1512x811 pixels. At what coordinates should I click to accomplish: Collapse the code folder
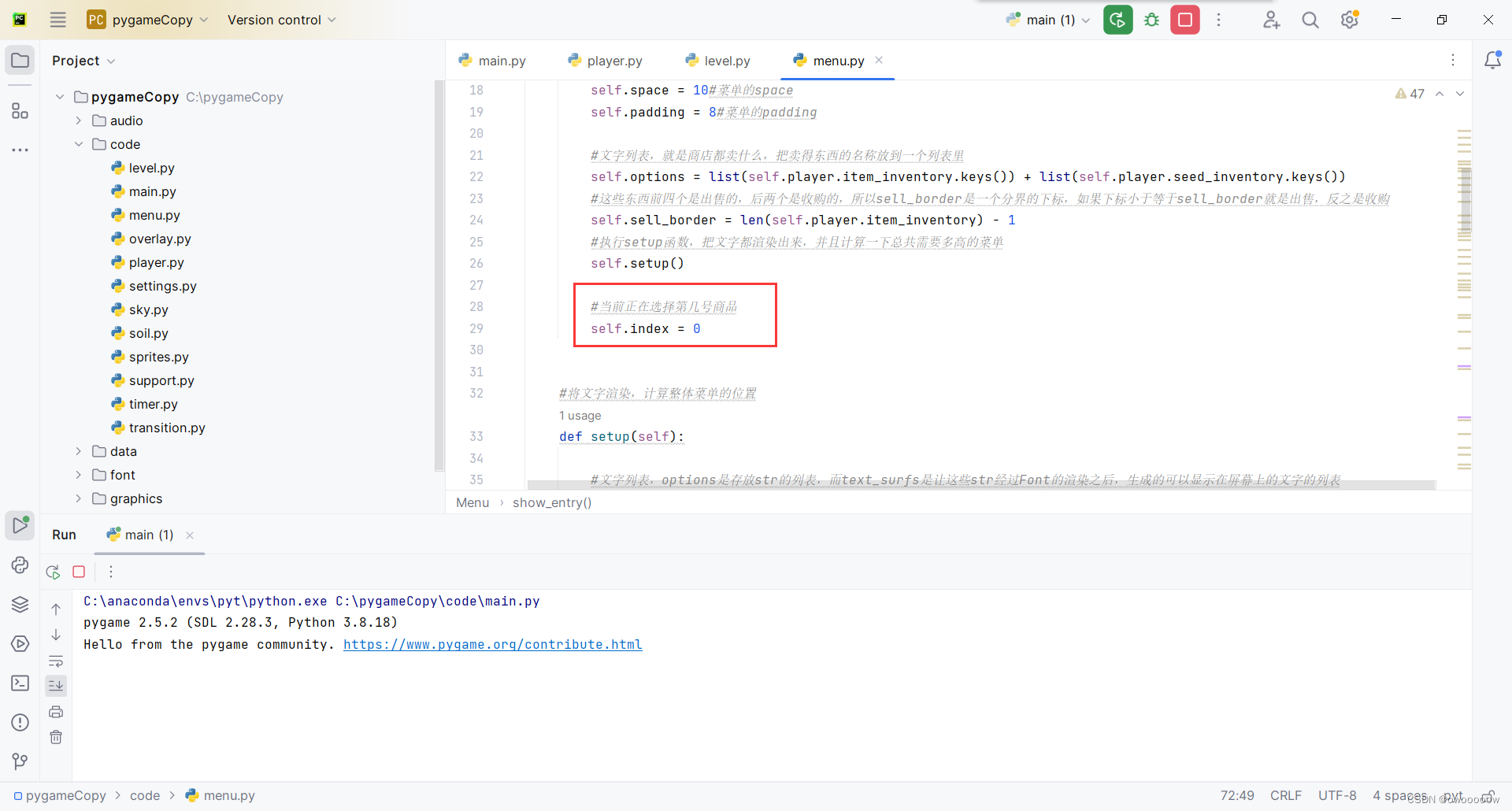(x=79, y=144)
